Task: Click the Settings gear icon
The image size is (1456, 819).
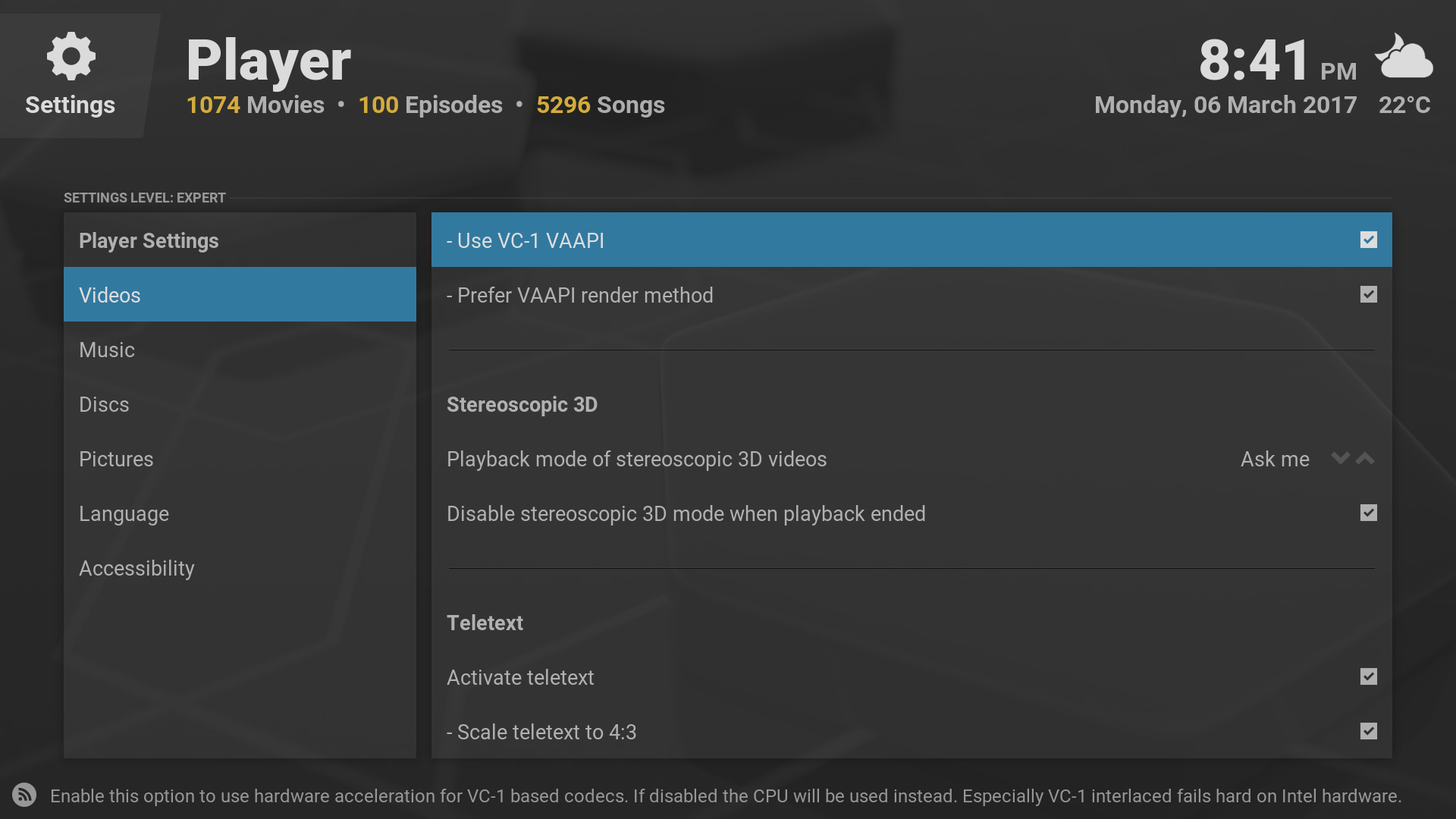Action: click(x=71, y=57)
